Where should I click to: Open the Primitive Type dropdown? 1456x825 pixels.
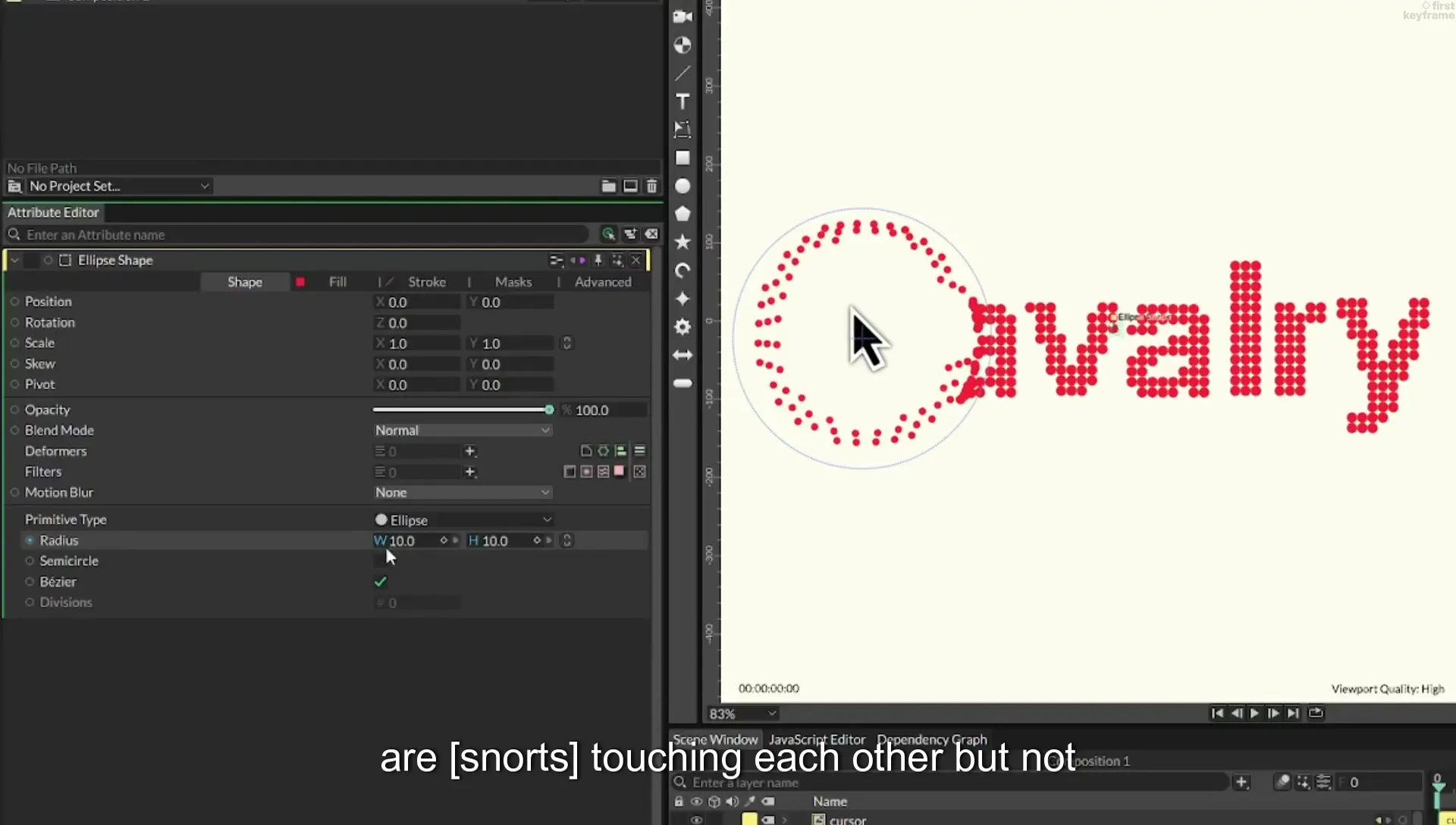[x=463, y=520]
